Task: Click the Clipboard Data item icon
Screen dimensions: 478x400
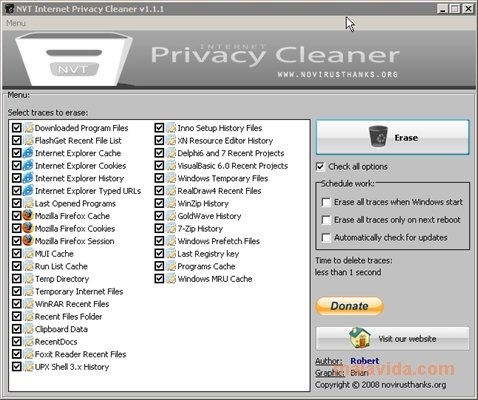Action: (29, 329)
